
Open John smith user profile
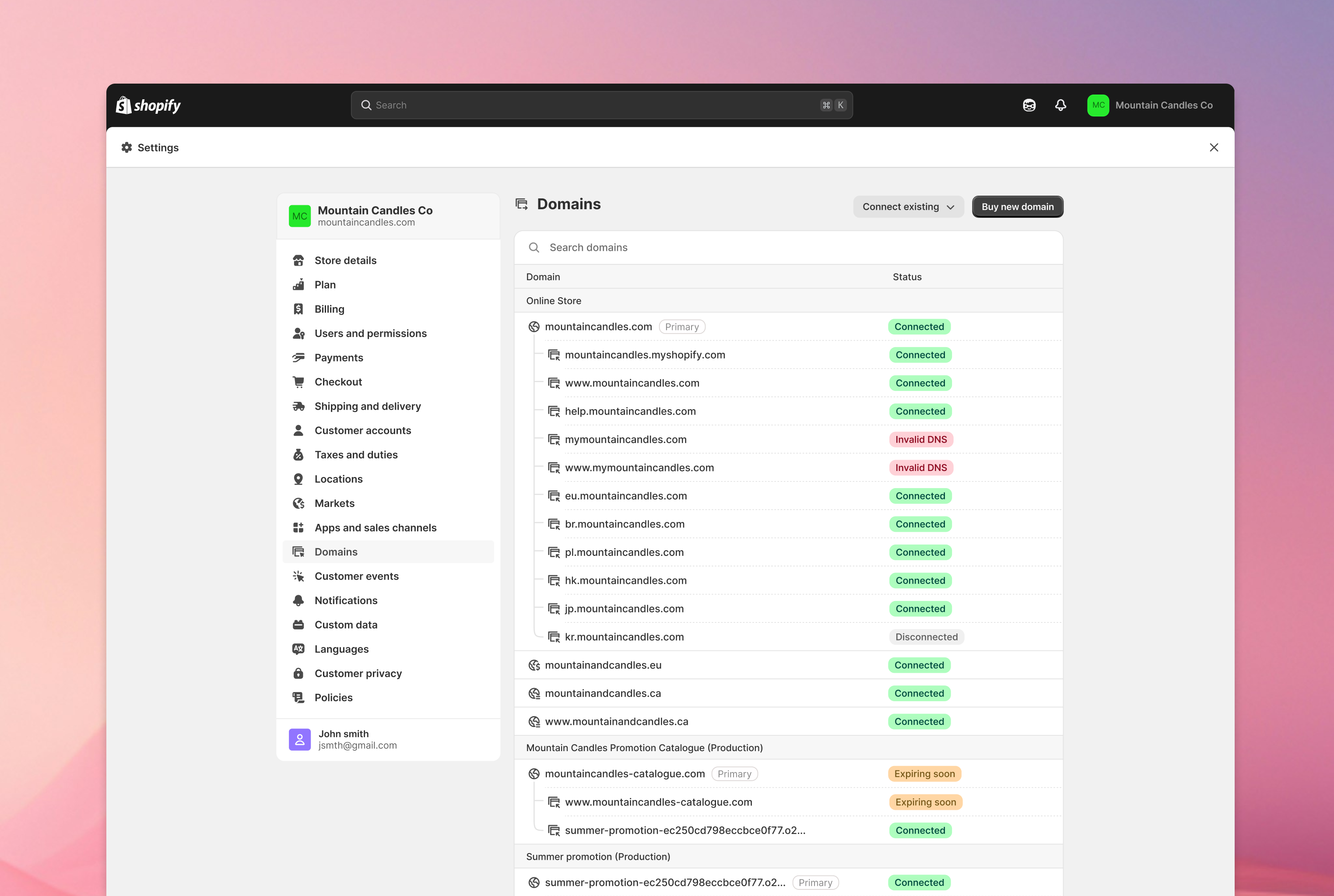[x=389, y=739]
